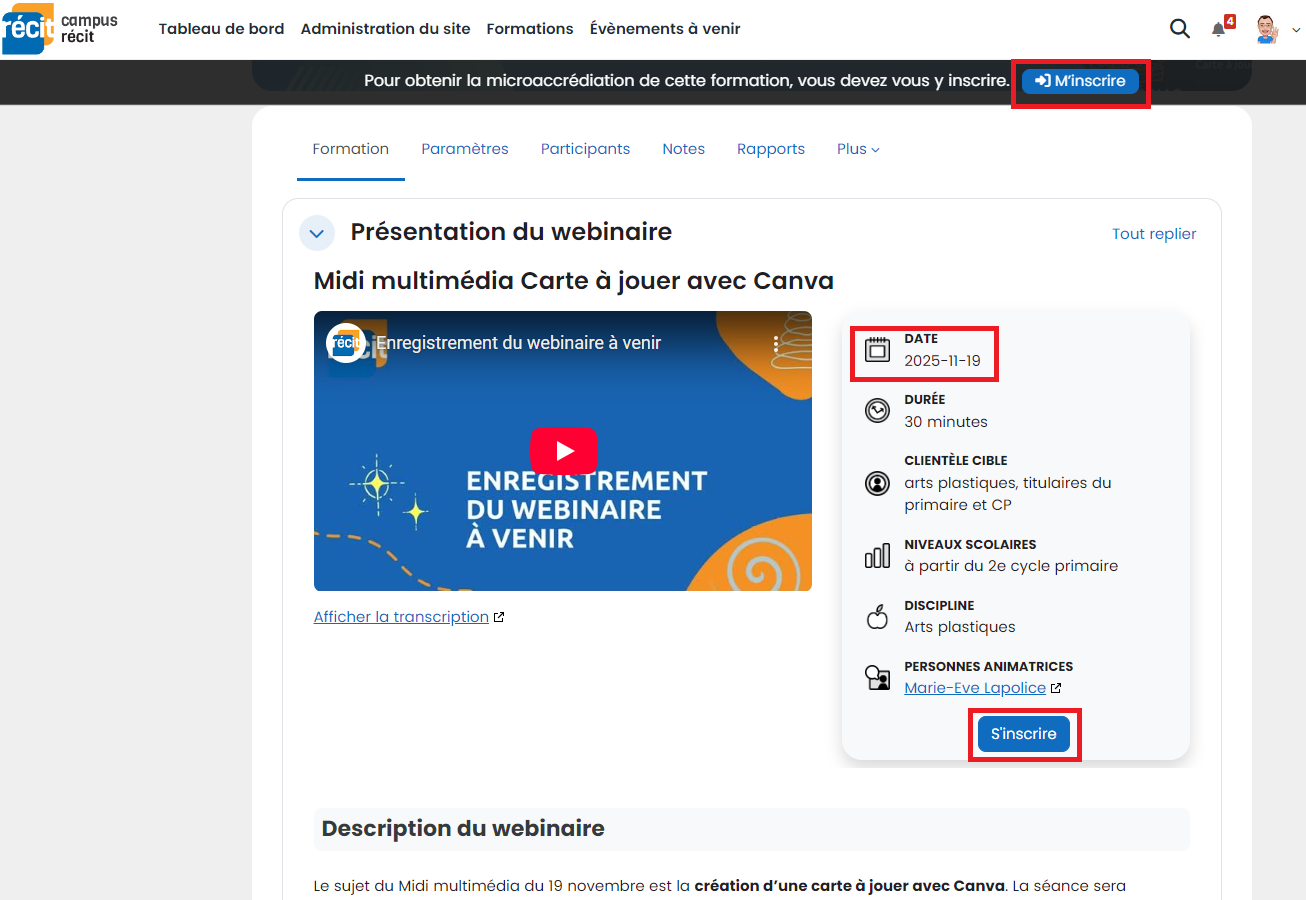The width and height of the screenshot is (1306, 900).
Task: Click the Tout replier link
Action: pyautogui.click(x=1154, y=233)
